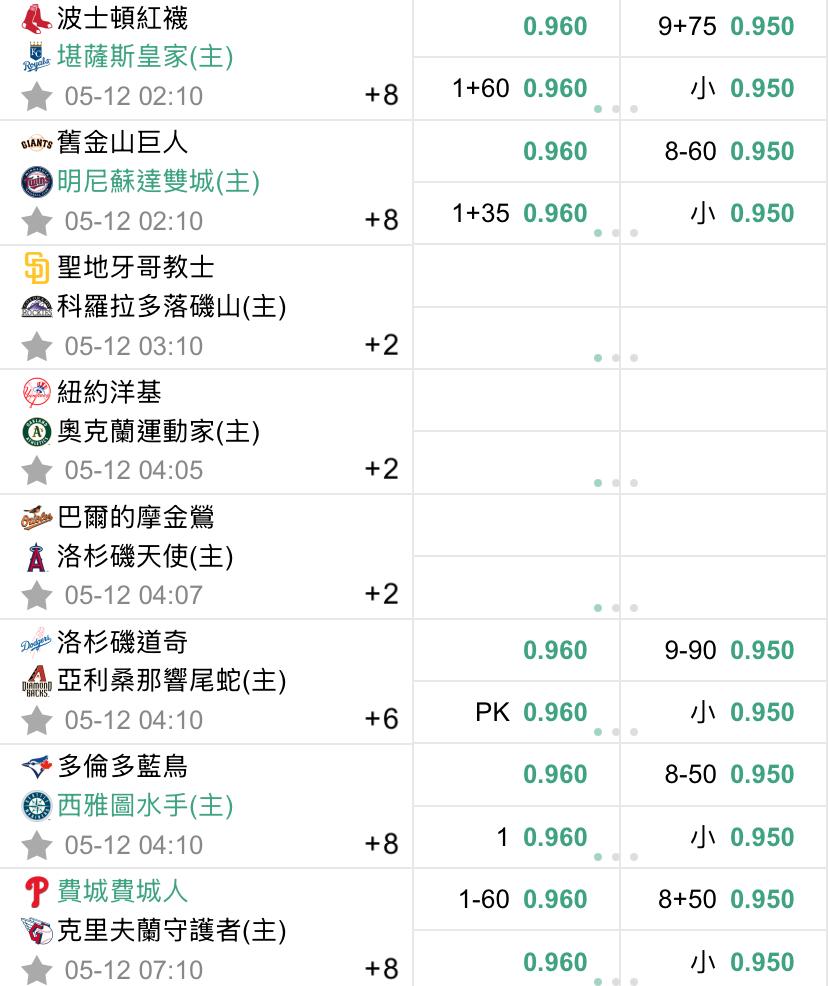Toggle favorite star for 05-12 04:05 game
The height and width of the screenshot is (986, 828).
point(36,470)
